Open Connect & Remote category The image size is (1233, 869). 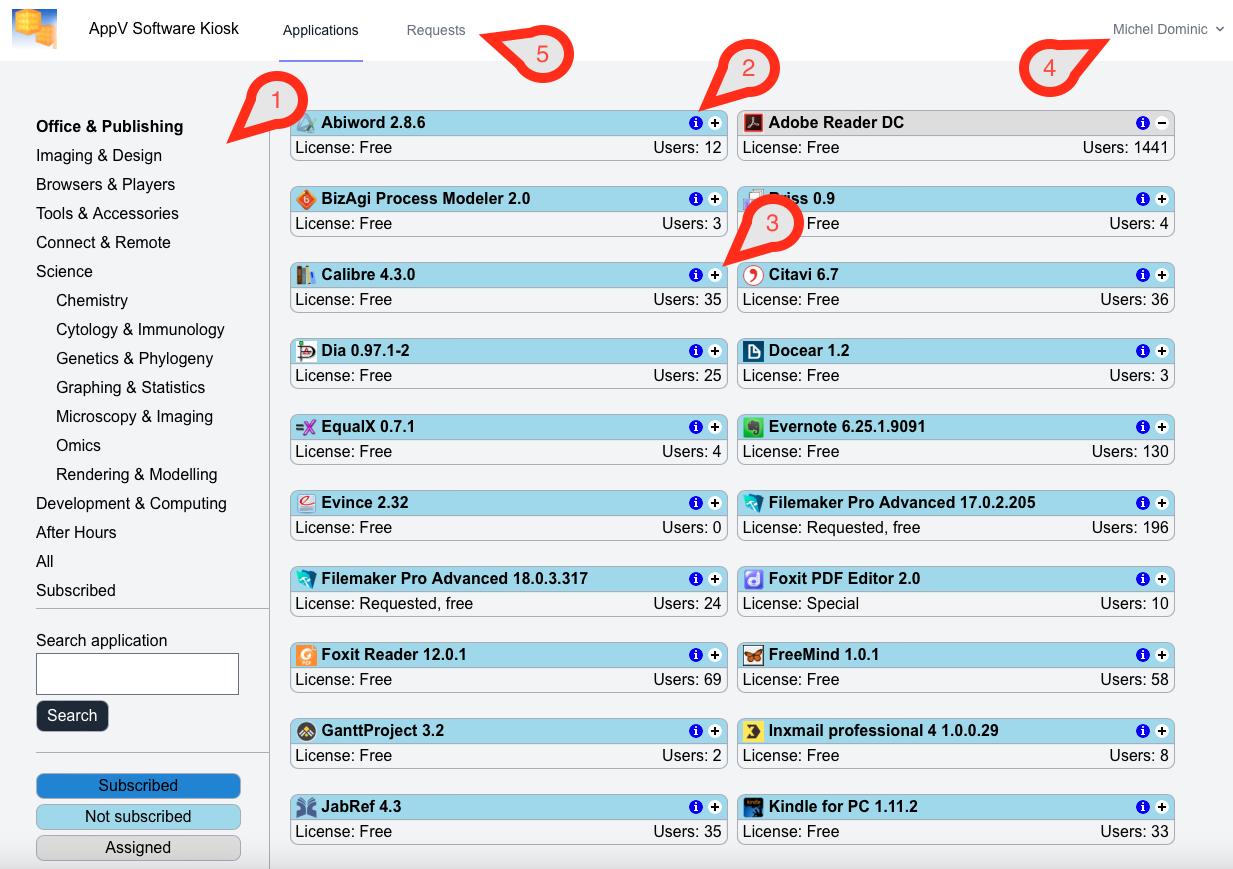[x=103, y=242]
